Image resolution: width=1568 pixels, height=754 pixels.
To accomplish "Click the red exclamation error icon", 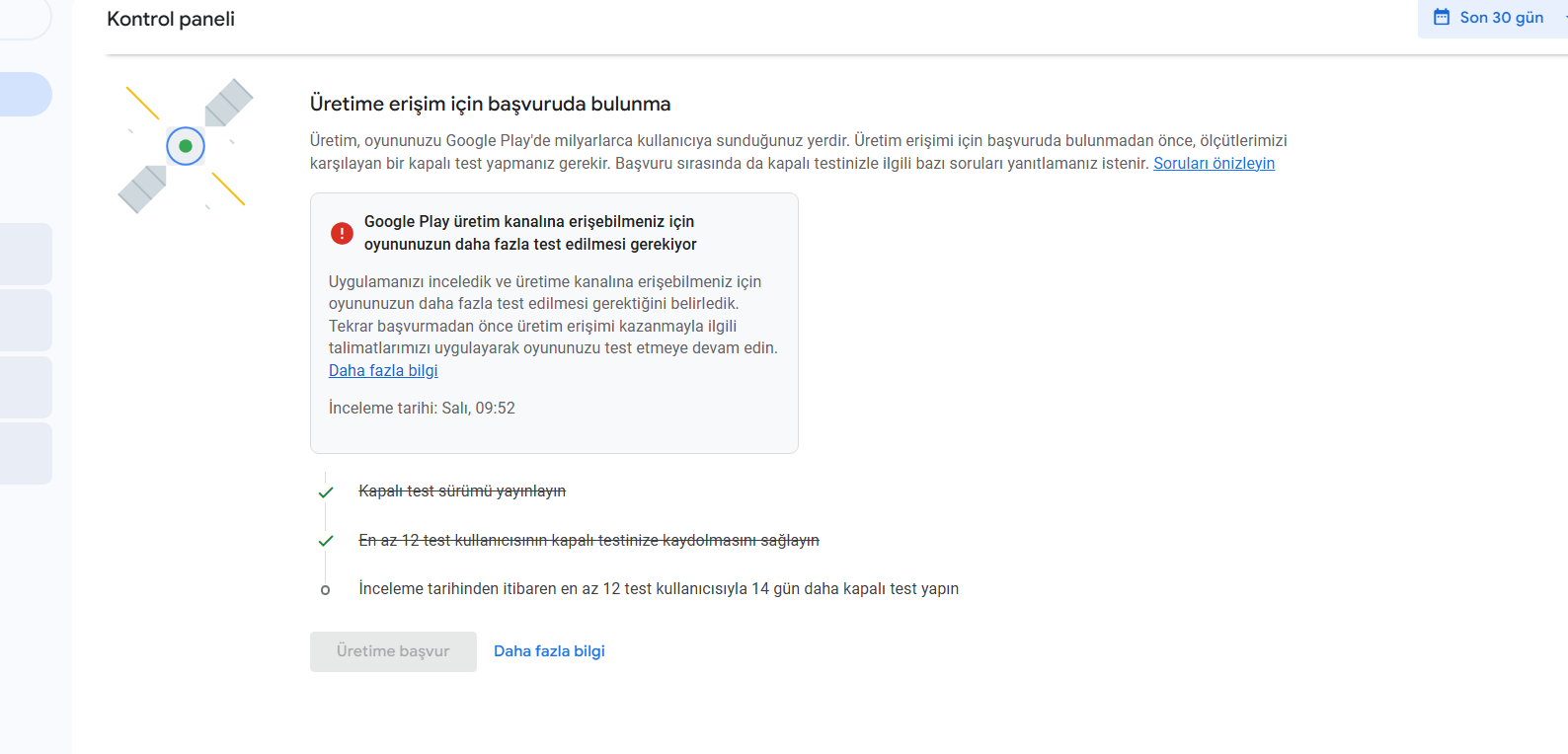I will [342, 233].
